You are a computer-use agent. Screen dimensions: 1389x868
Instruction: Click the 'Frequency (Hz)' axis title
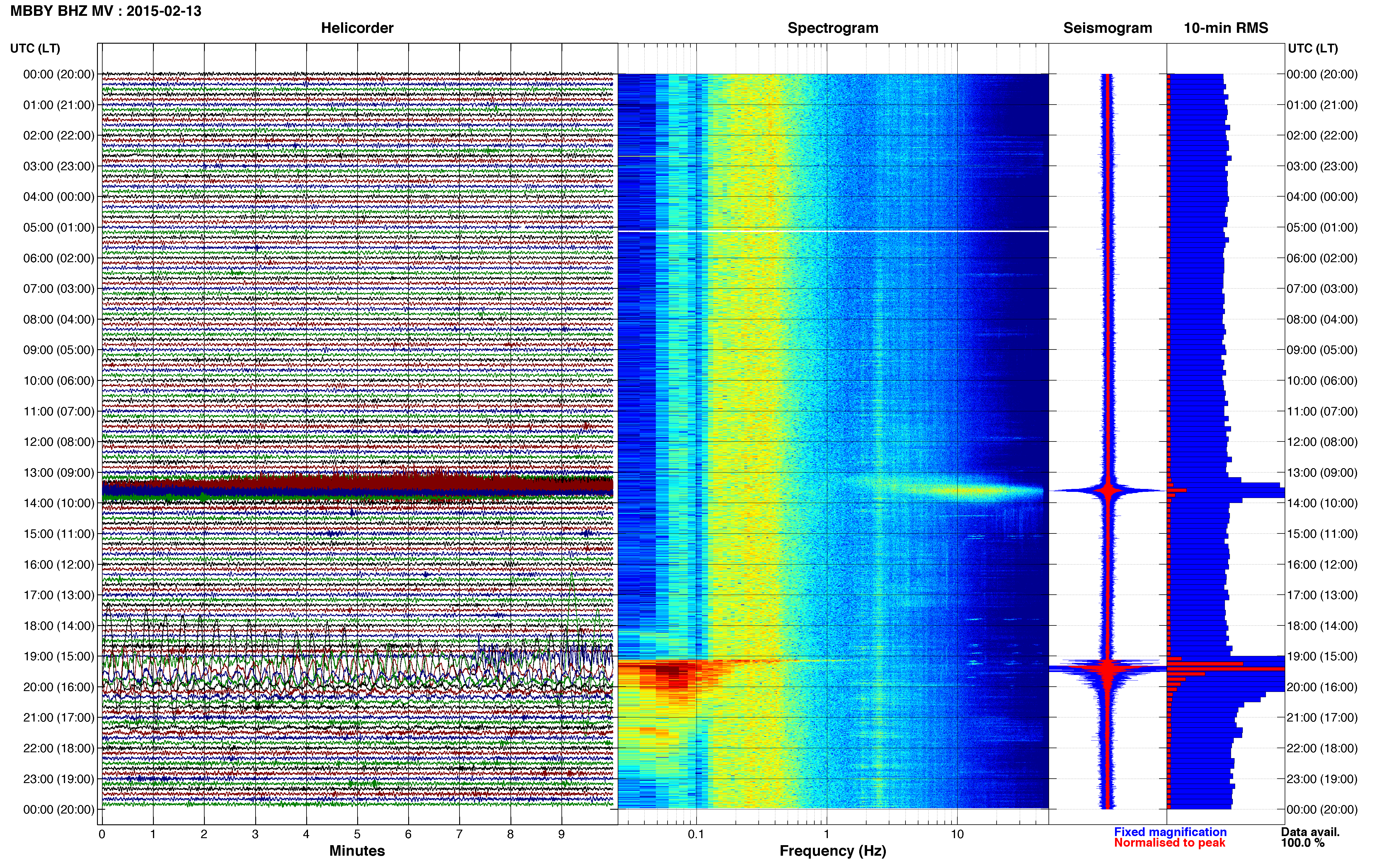[833, 851]
